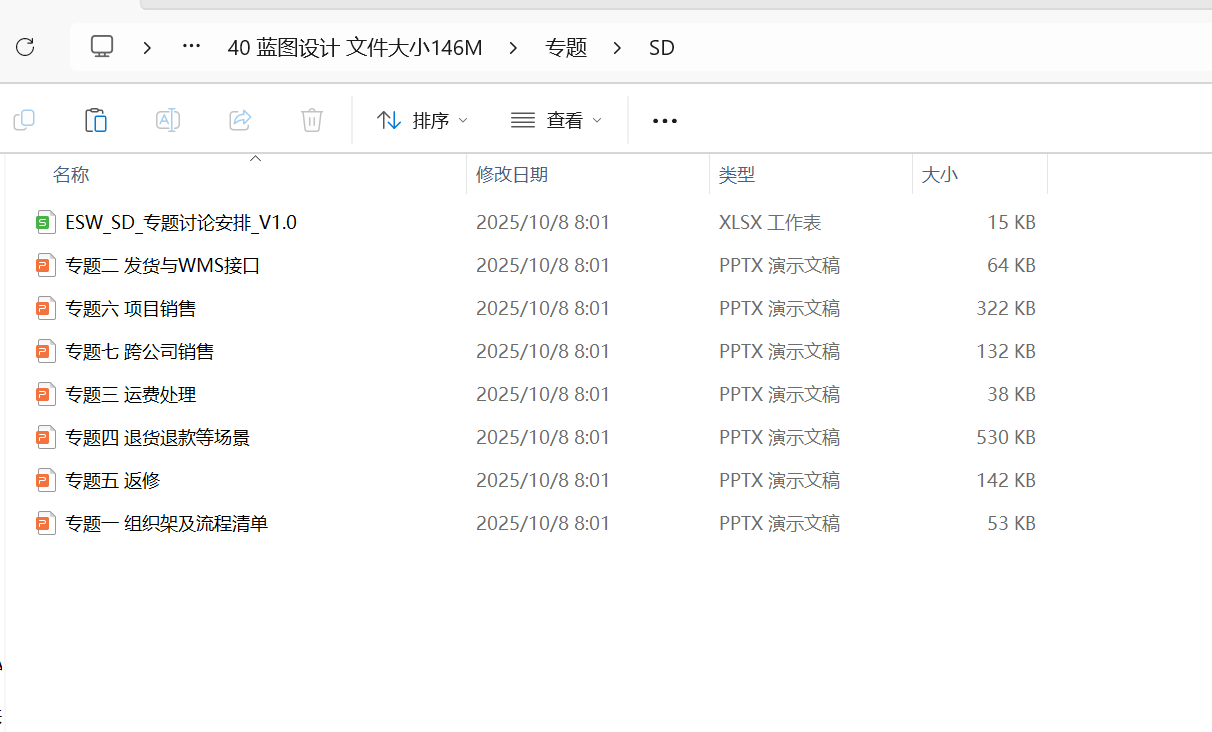Viewport: 1212px width, 732px height.
Task: Click the Rename icon in toolbar
Action: pyautogui.click(x=168, y=120)
